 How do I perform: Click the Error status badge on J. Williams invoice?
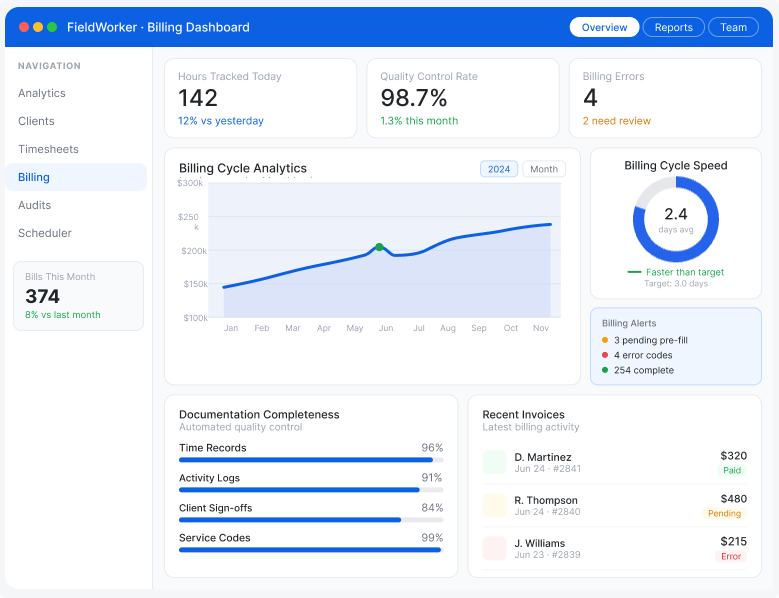pos(731,556)
